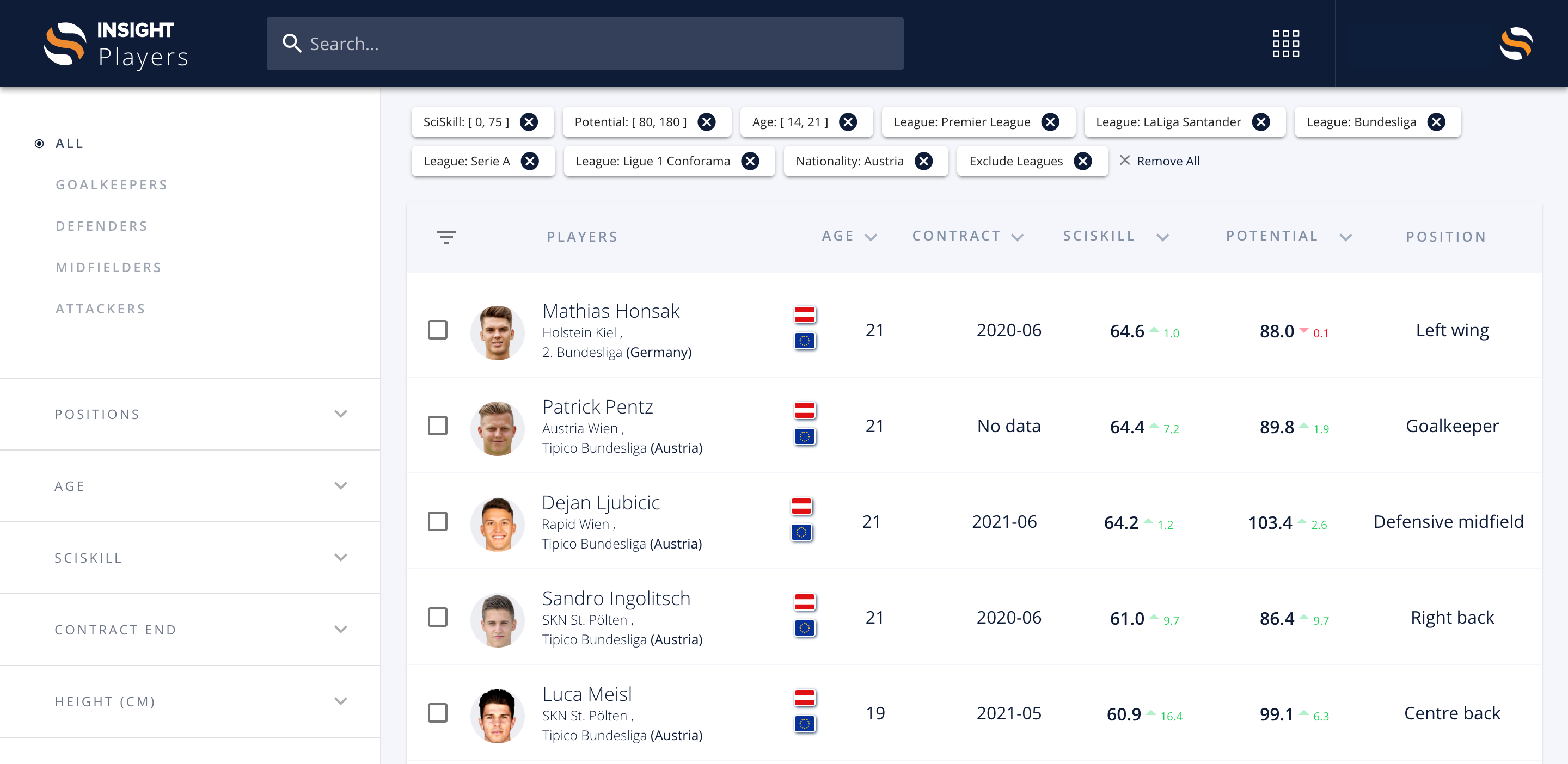Switch to the Defenders category
1568x764 pixels.
point(102,226)
